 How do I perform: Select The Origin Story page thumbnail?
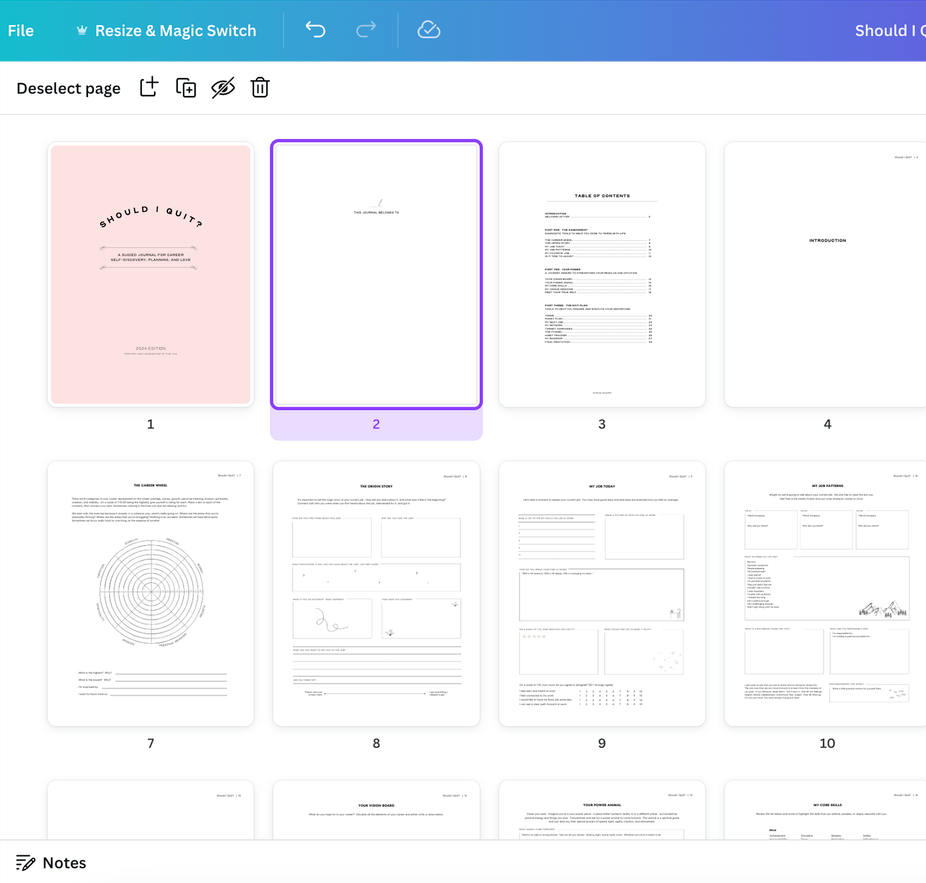[x=376, y=593]
